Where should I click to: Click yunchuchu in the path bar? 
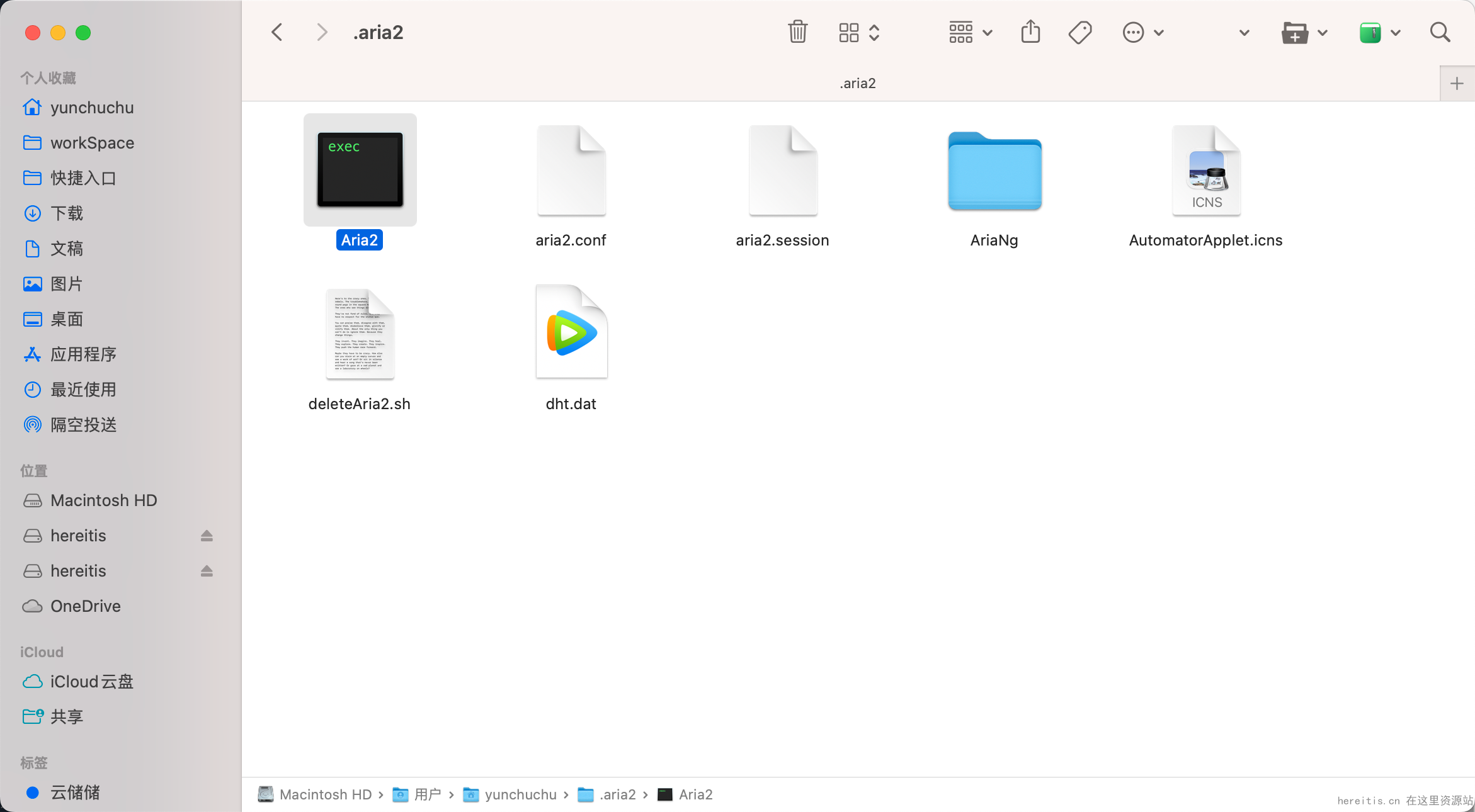click(x=520, y=794)
